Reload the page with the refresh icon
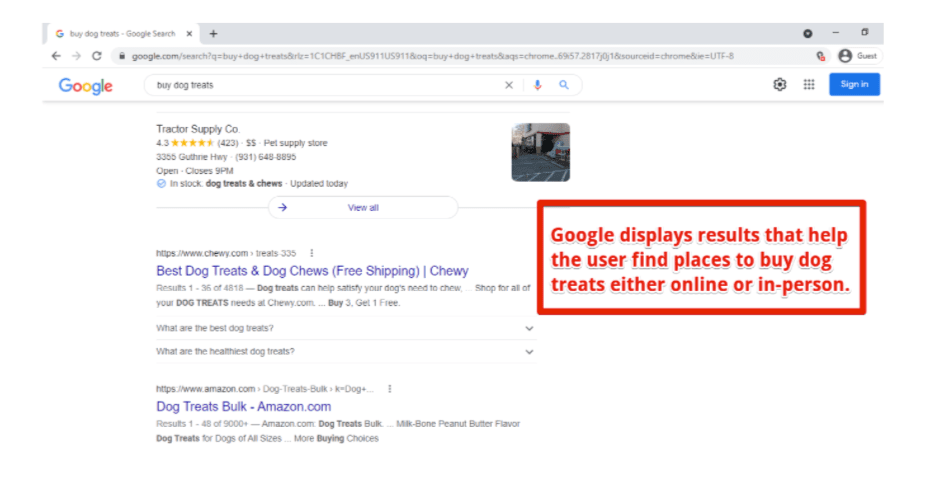The image size is (951, 493). (x=96, y=56)
